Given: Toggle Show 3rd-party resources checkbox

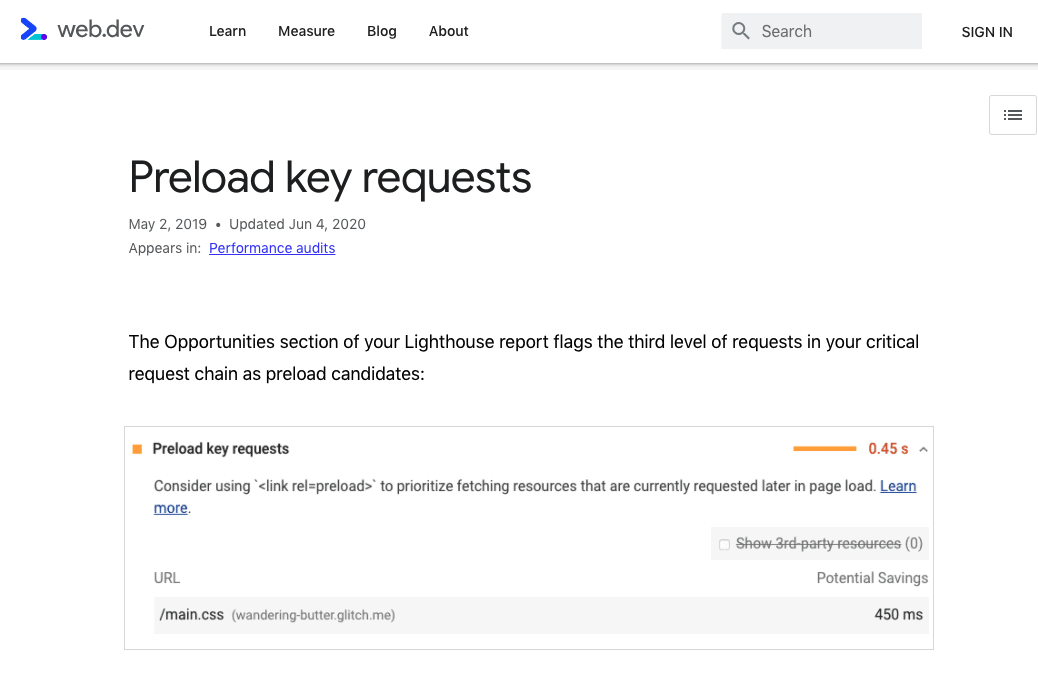Looking at the screenshot, I should (724, 545).
